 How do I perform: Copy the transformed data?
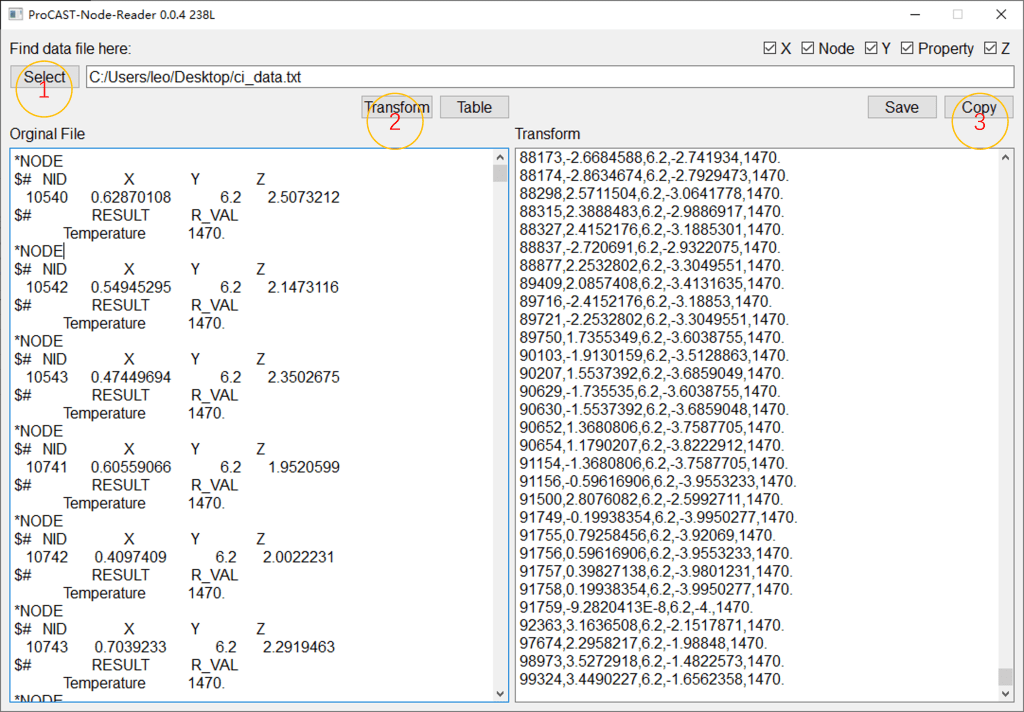[x=978, y=107]
